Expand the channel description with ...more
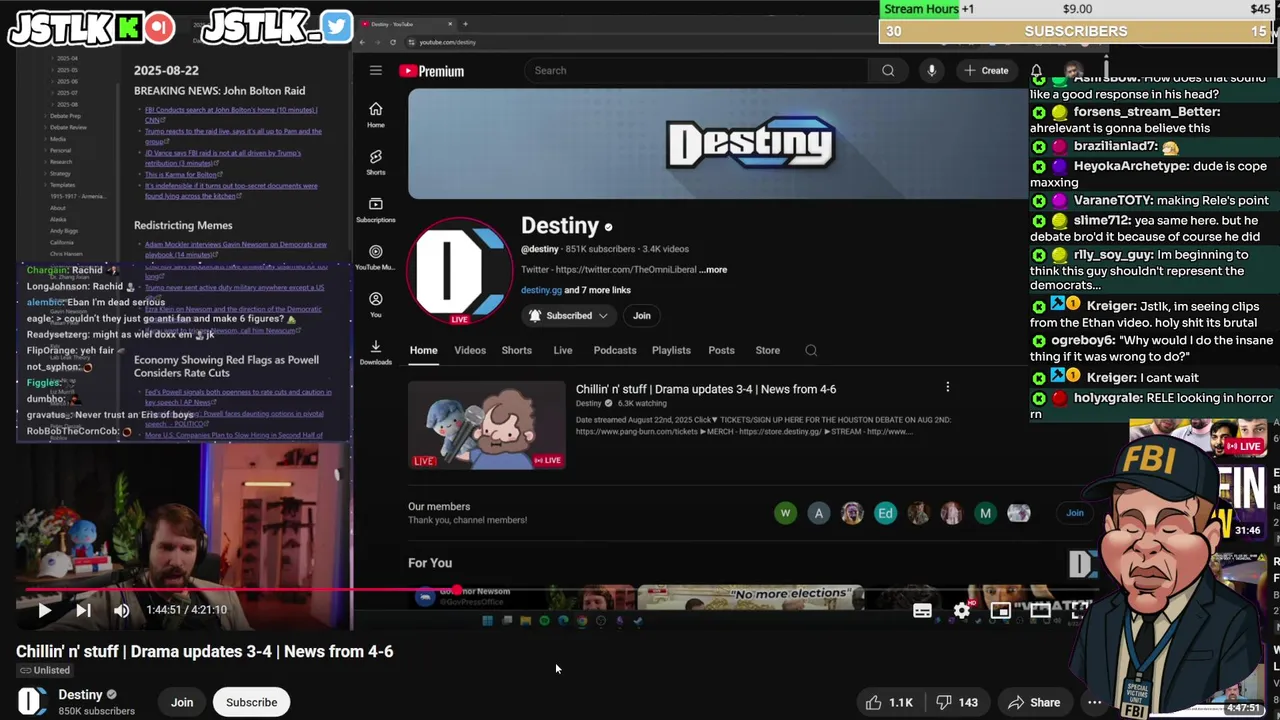Viewport: 1280px width, 720px height. point(713,270)
